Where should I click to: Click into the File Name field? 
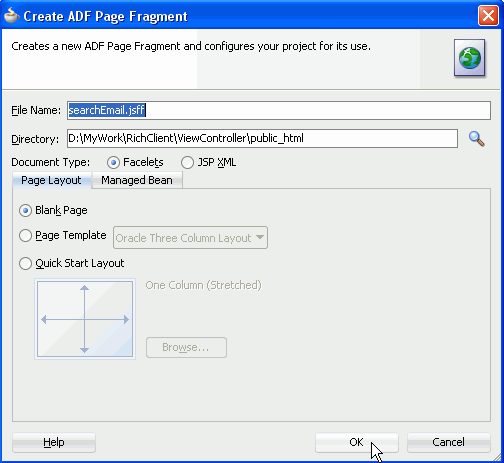[x=279, y=110]
